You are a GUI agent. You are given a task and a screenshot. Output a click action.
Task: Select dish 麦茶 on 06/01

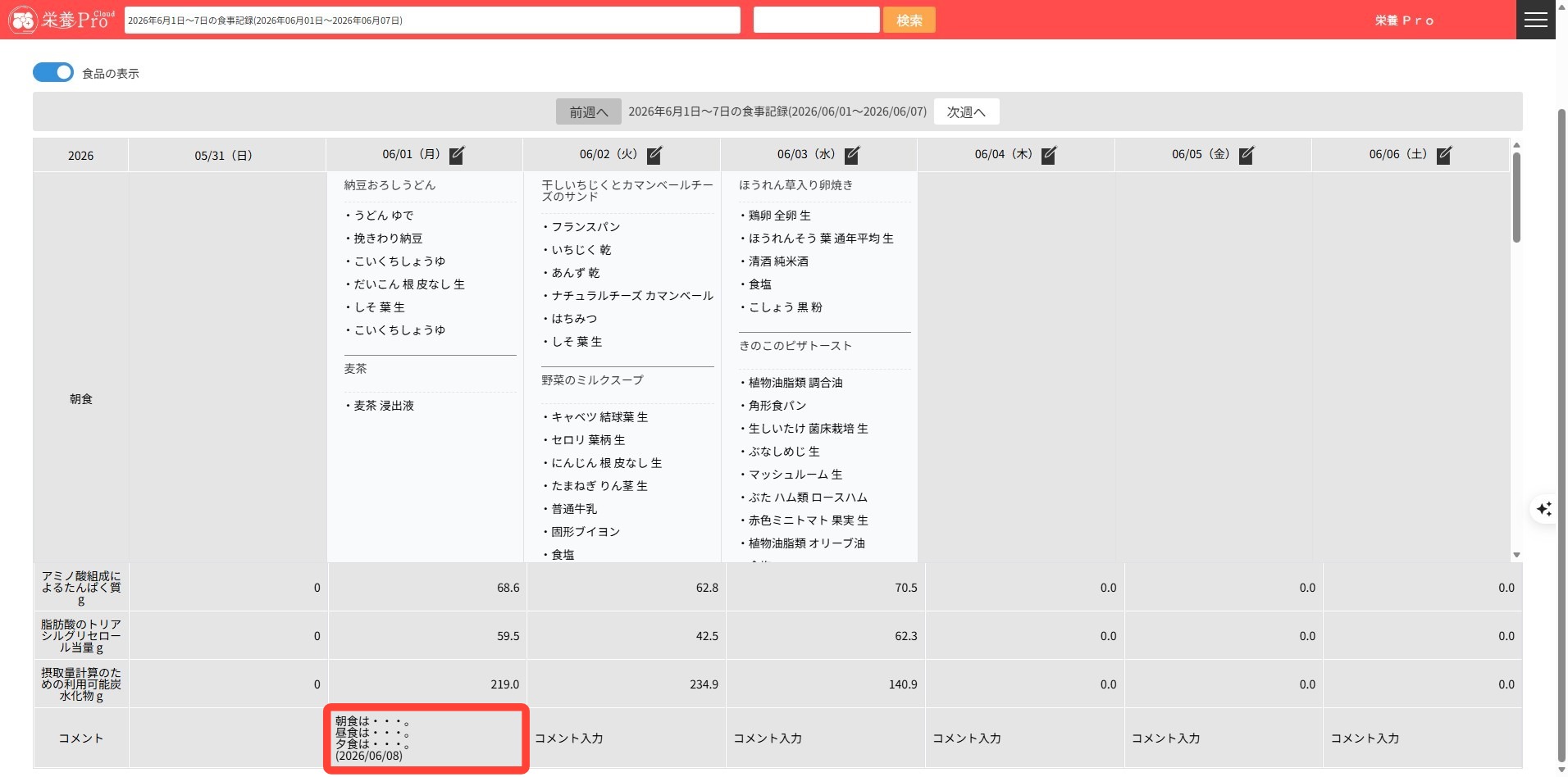[355, 369]
